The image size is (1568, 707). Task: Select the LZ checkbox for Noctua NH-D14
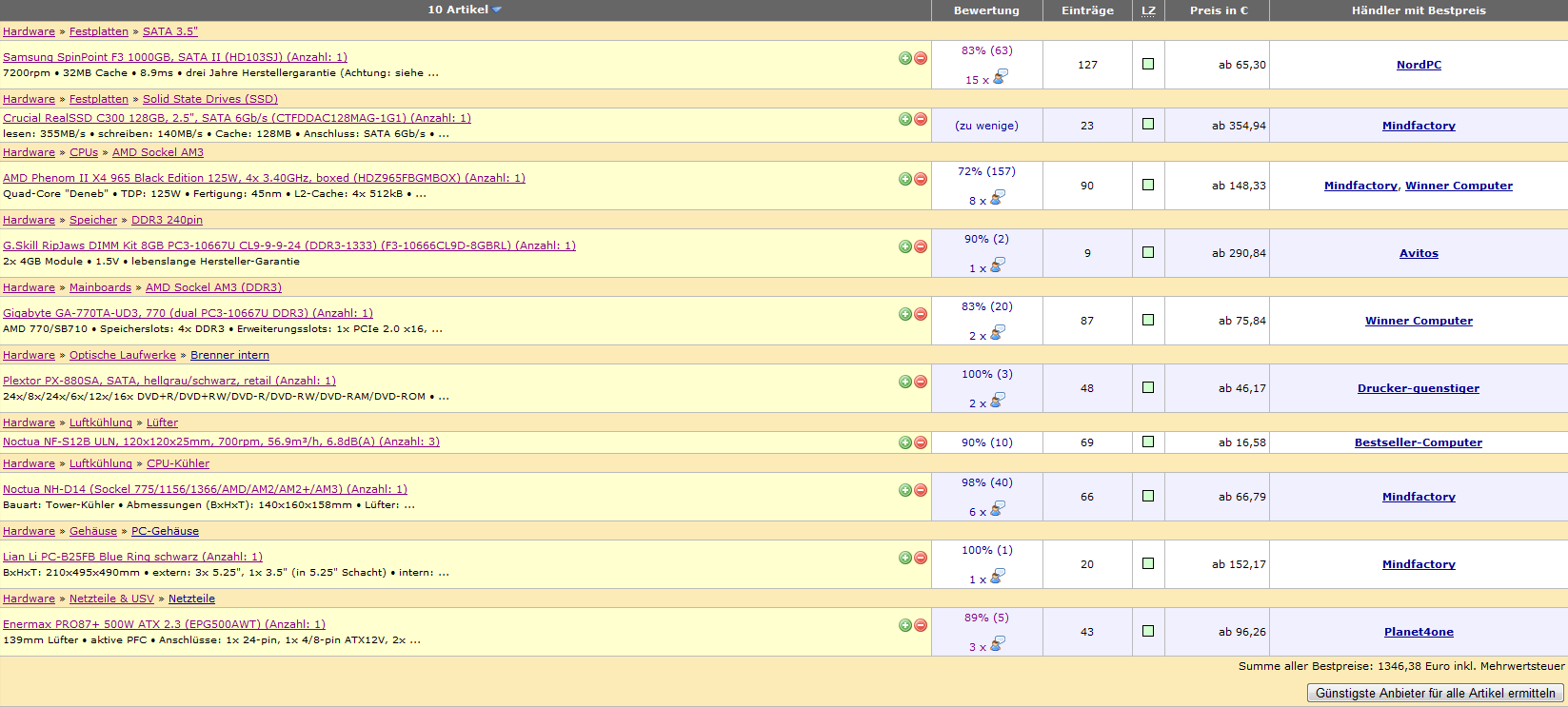pos(1148,496)
